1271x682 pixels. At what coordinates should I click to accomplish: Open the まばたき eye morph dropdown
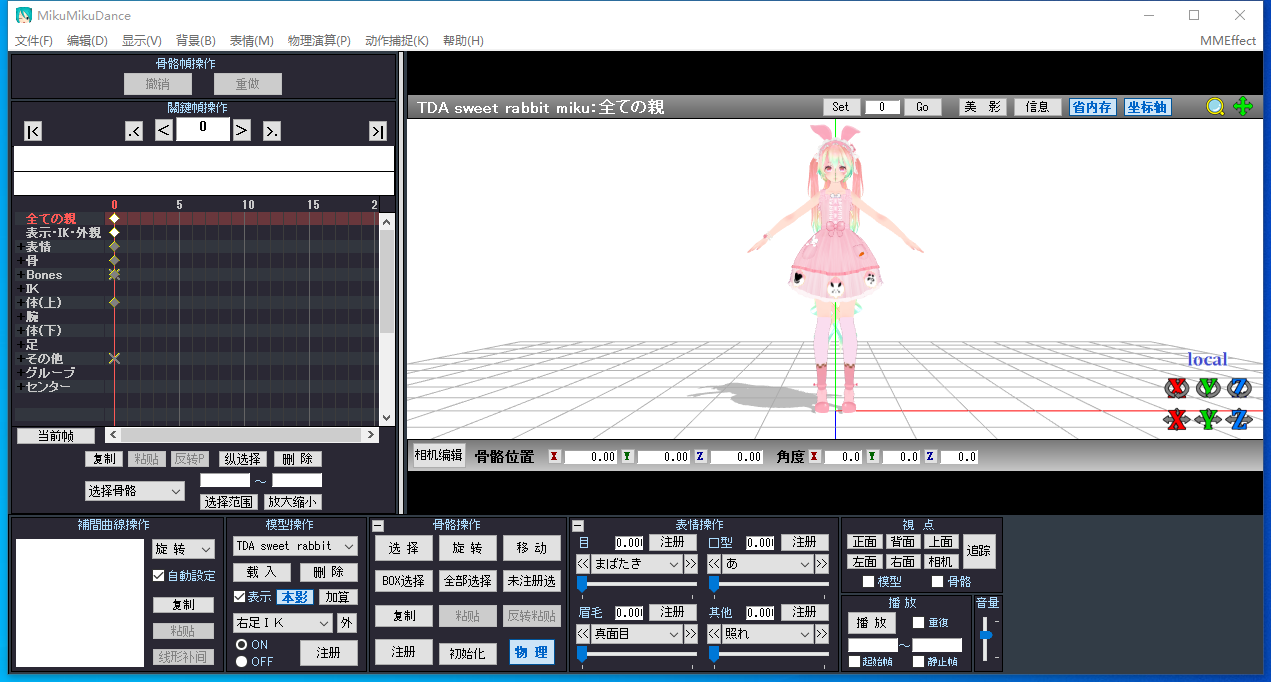(x=636, y=564)
